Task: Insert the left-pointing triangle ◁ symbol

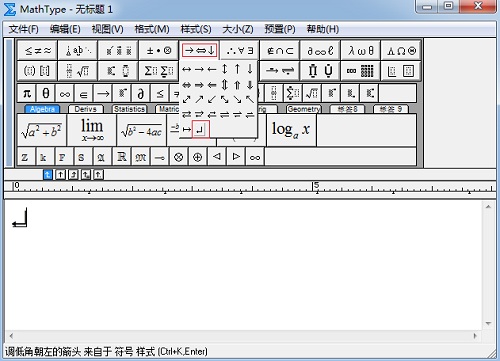Action: [217, 157]
